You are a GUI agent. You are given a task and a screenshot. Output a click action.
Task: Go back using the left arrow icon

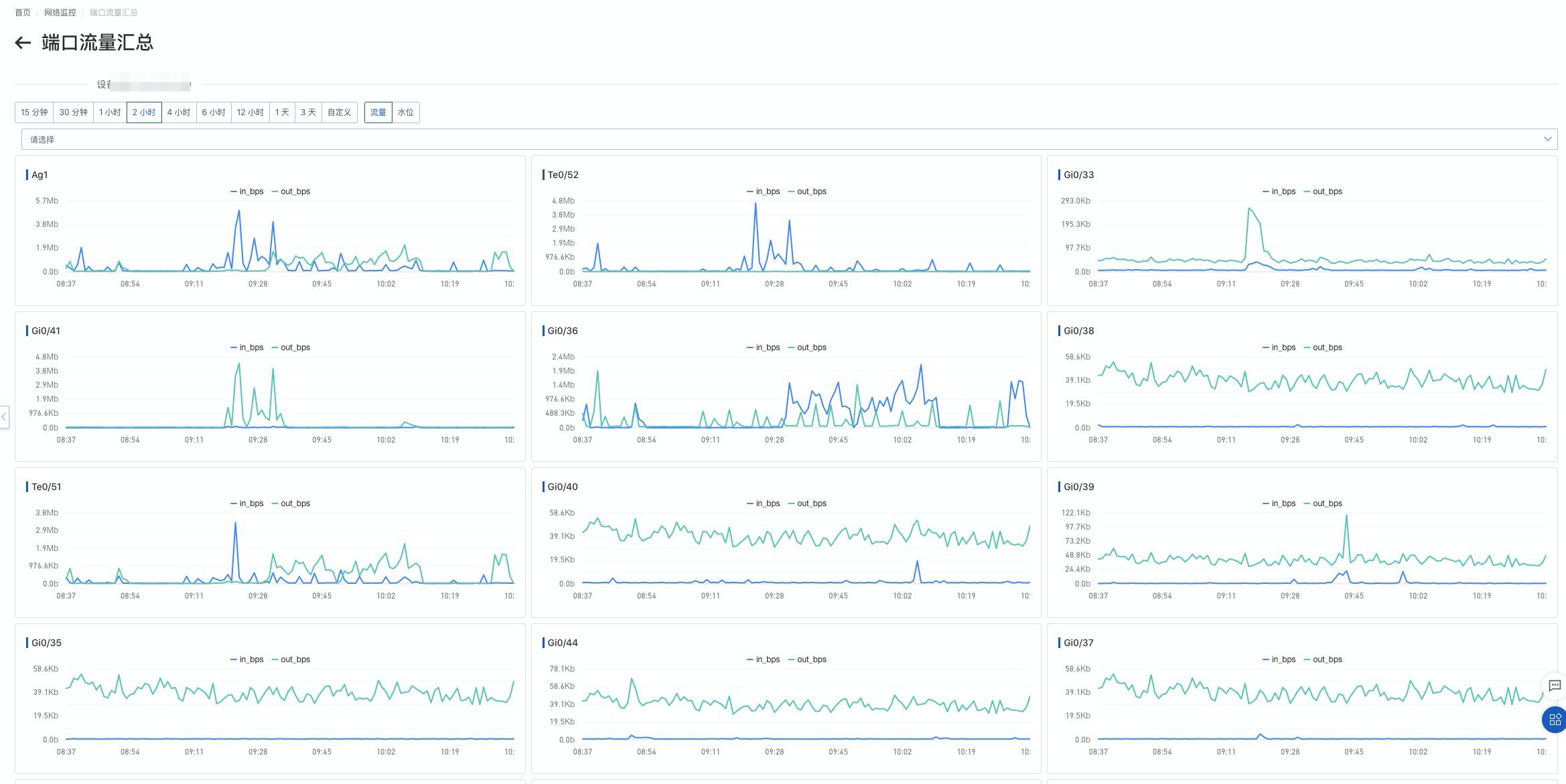(23, 43)
